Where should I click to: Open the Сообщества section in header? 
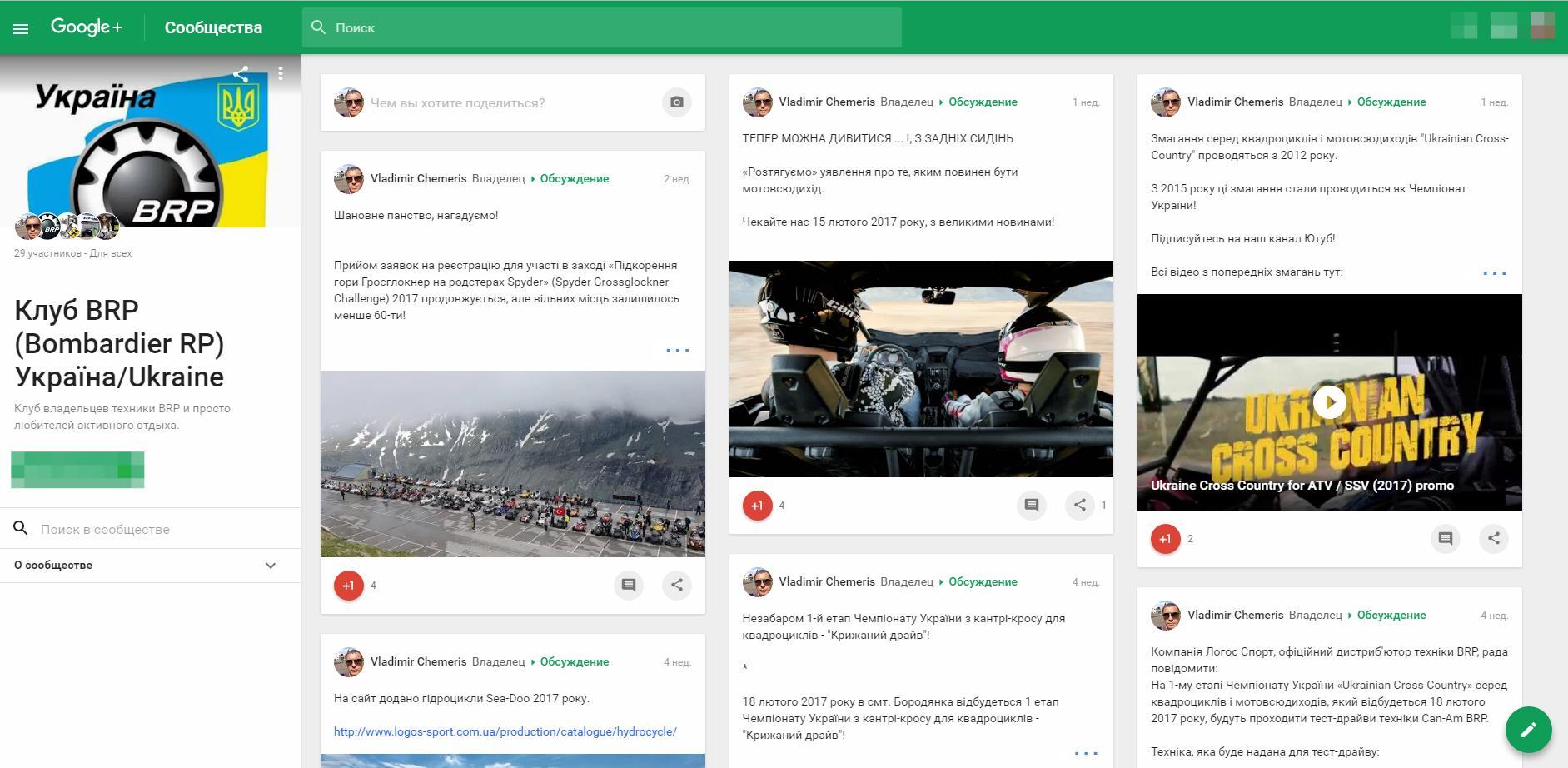coord(213,27)
